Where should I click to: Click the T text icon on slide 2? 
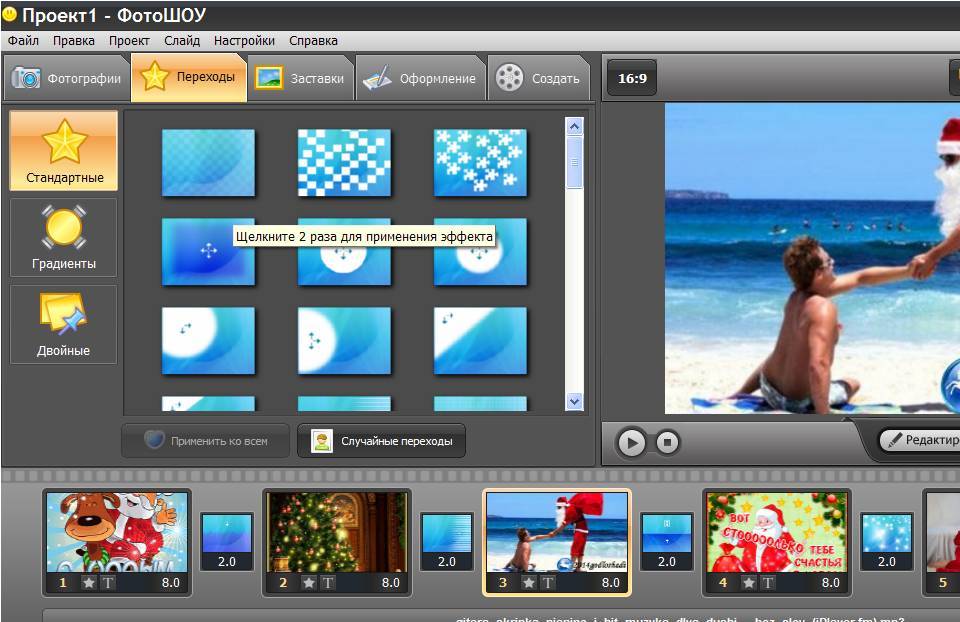pos(328,583)
